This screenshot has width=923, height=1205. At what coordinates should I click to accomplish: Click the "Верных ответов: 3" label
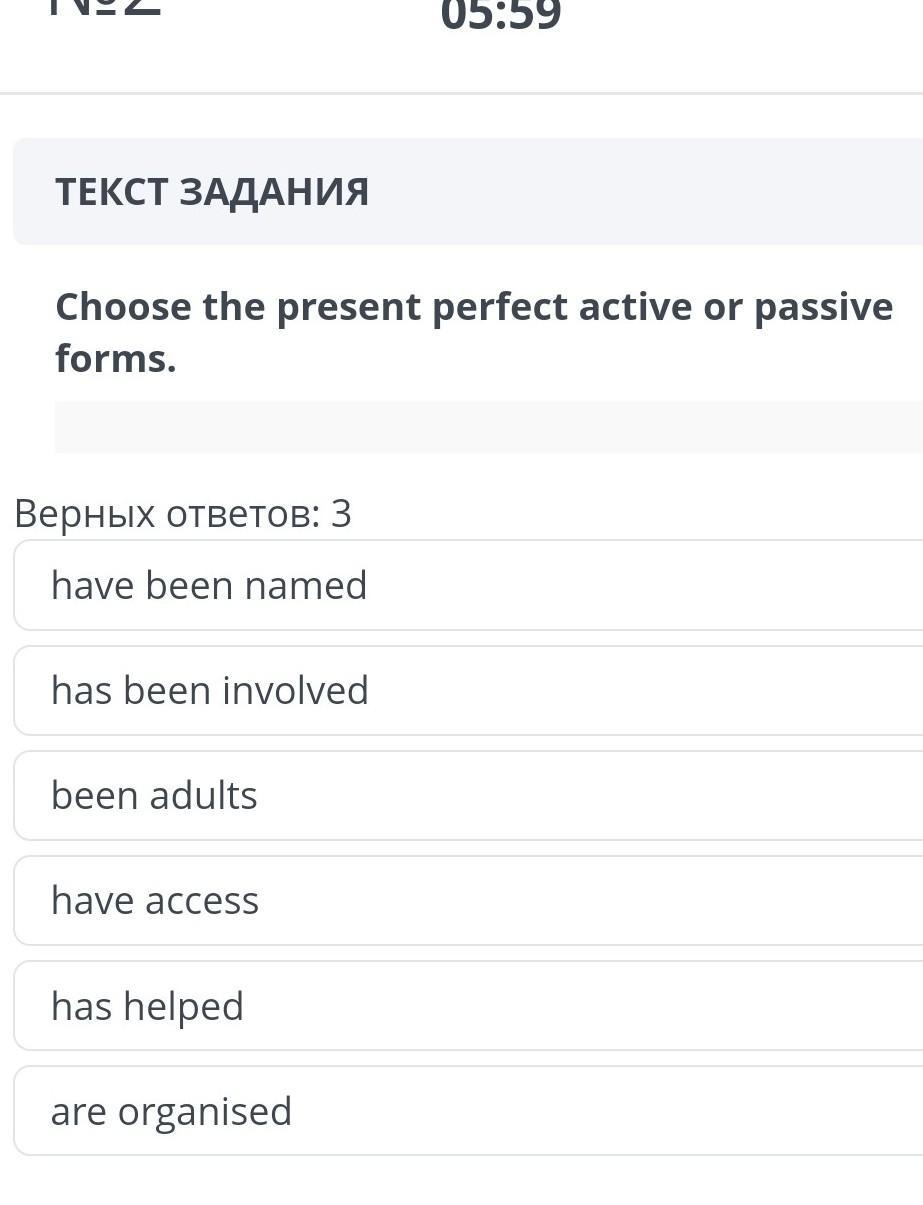(183, 513)
